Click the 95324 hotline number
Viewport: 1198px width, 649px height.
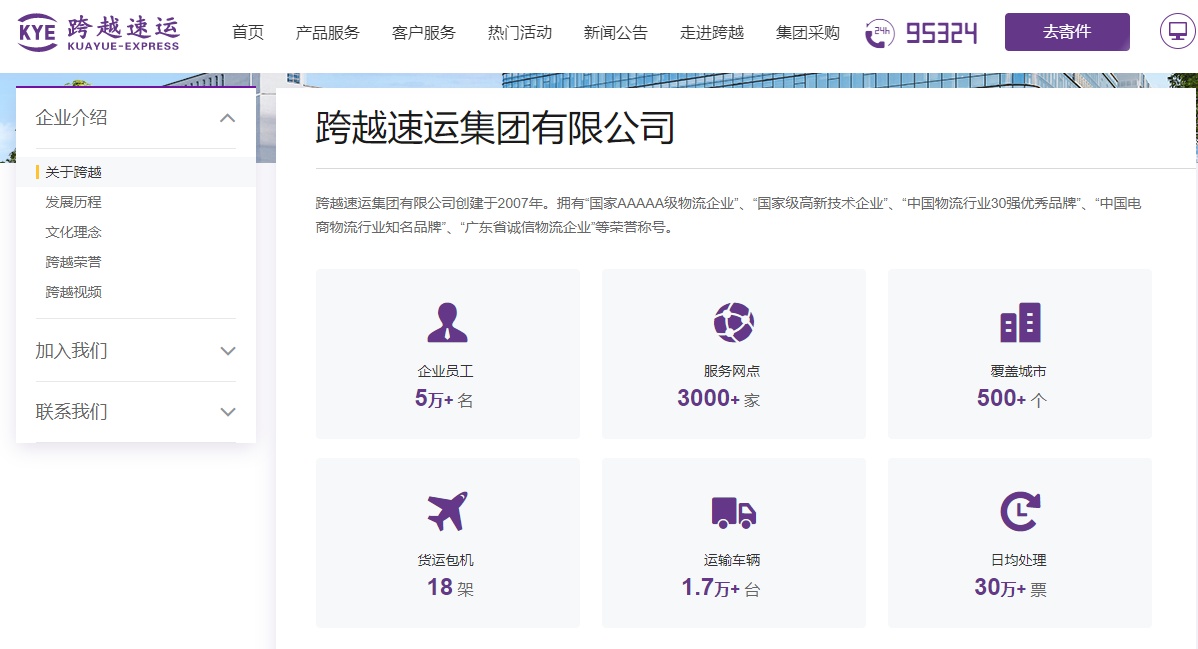point(941,33)
